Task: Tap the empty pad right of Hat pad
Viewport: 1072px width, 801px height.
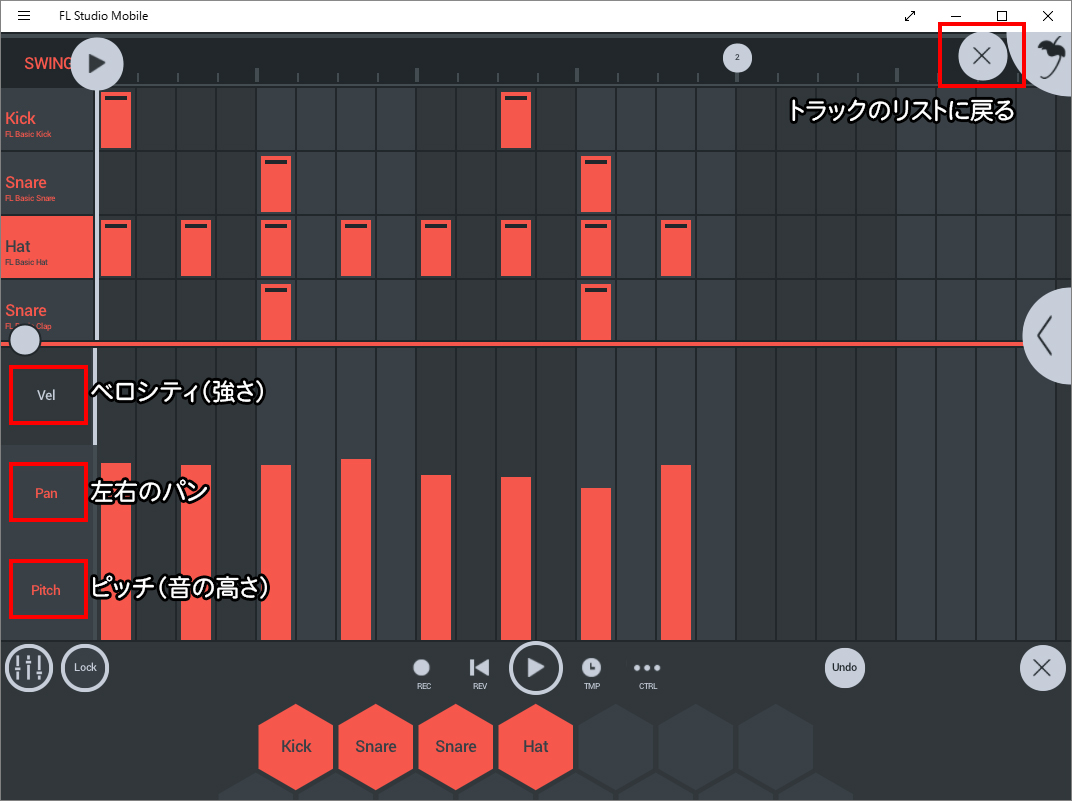Action: (x=616, y=746)
